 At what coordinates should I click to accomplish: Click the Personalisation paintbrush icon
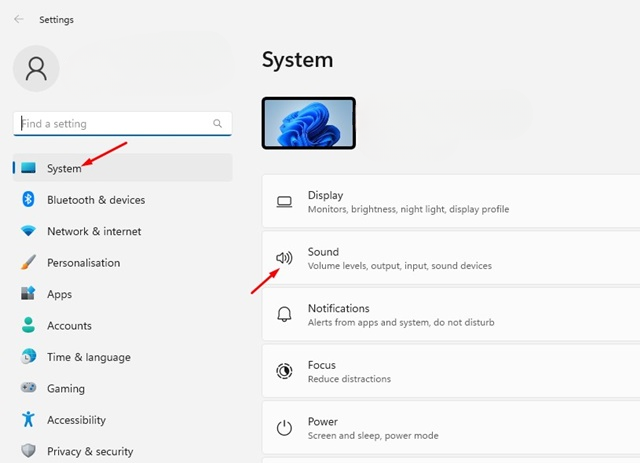tap(28, 262)
